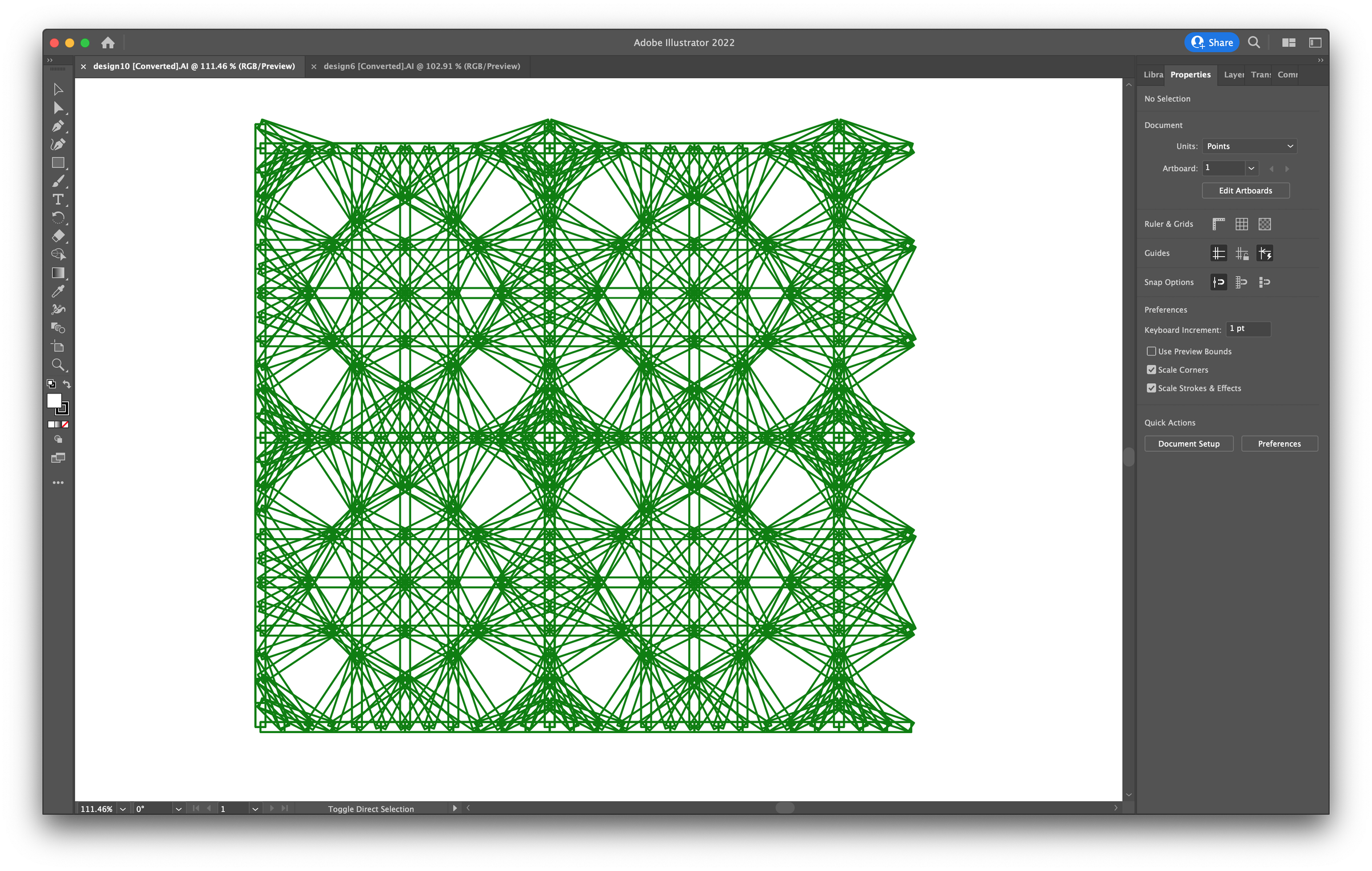Disable Scale Corners
Viewport: 1372px width, 871px height.
tap(1152, 369)
